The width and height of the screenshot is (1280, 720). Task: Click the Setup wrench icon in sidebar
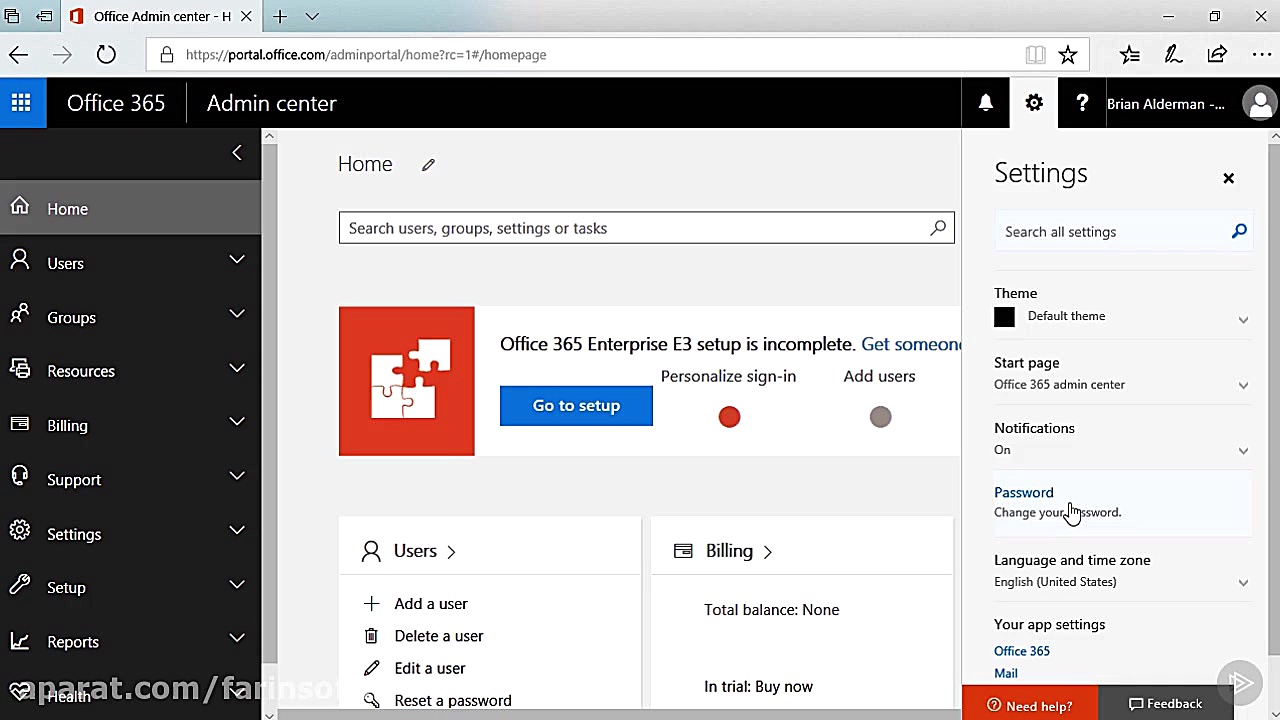[19, 586]
